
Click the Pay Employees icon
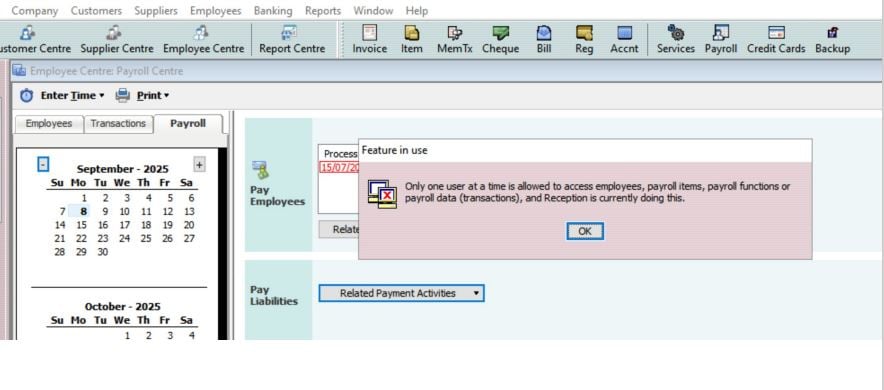coord(260,170)
